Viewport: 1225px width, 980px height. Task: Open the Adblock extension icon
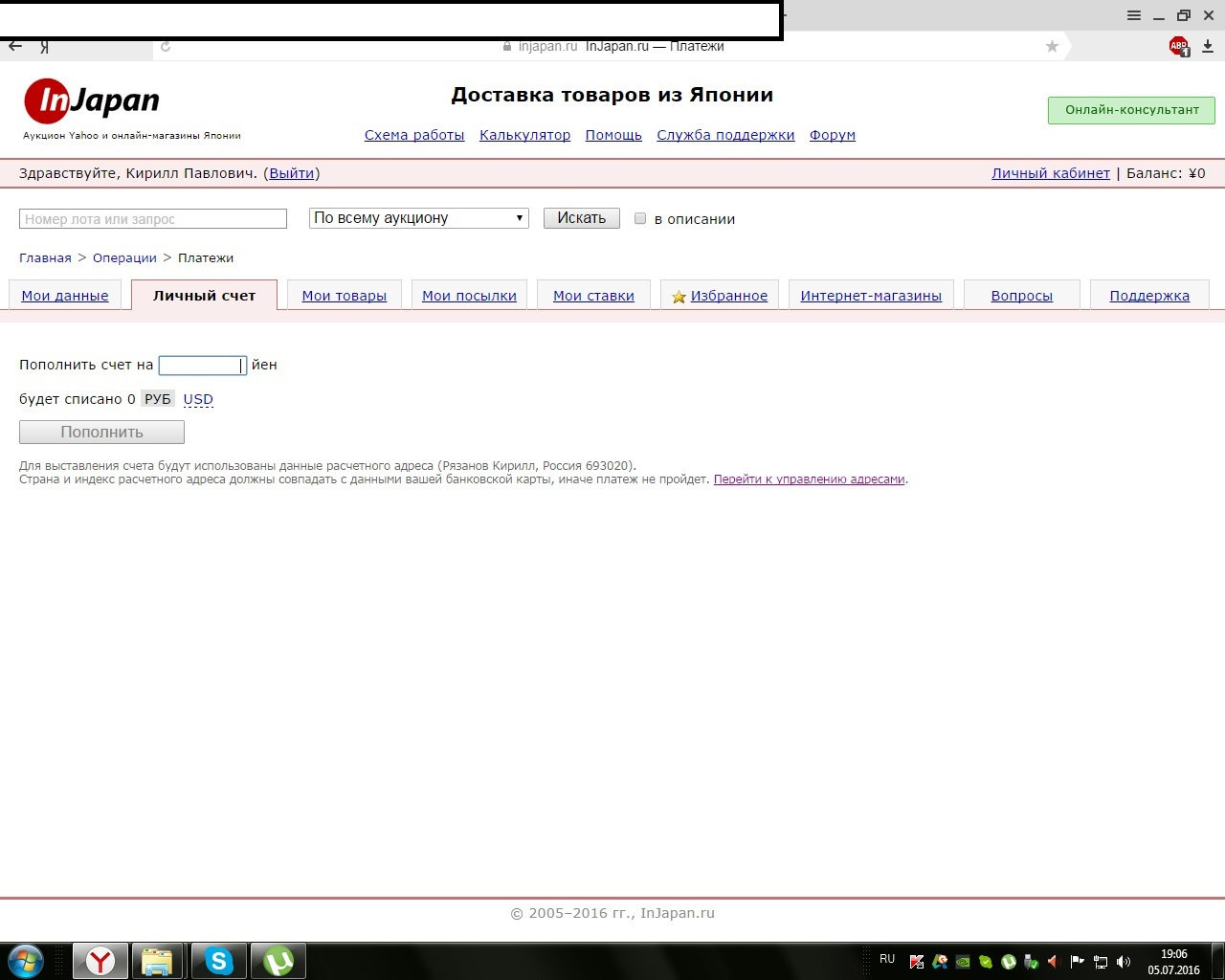[1179, 46]
